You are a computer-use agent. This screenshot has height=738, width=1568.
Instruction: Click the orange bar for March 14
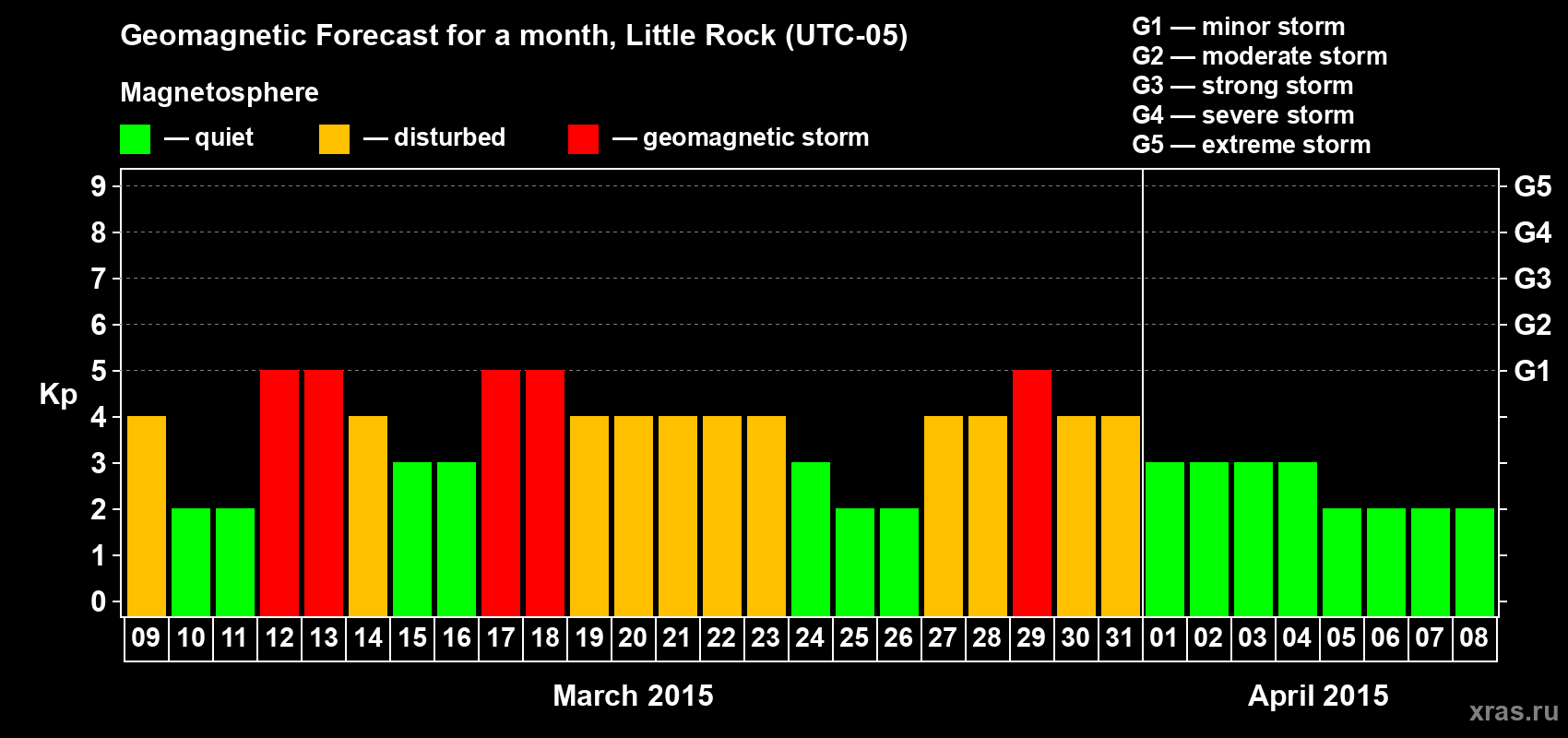368,517
